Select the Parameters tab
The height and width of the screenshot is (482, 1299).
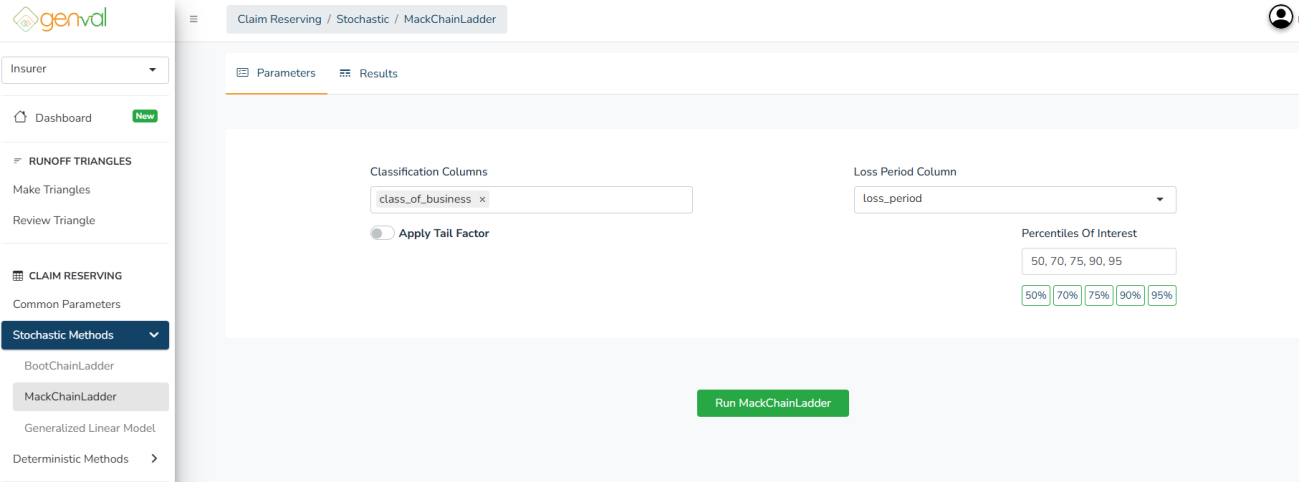pos(276,74)
